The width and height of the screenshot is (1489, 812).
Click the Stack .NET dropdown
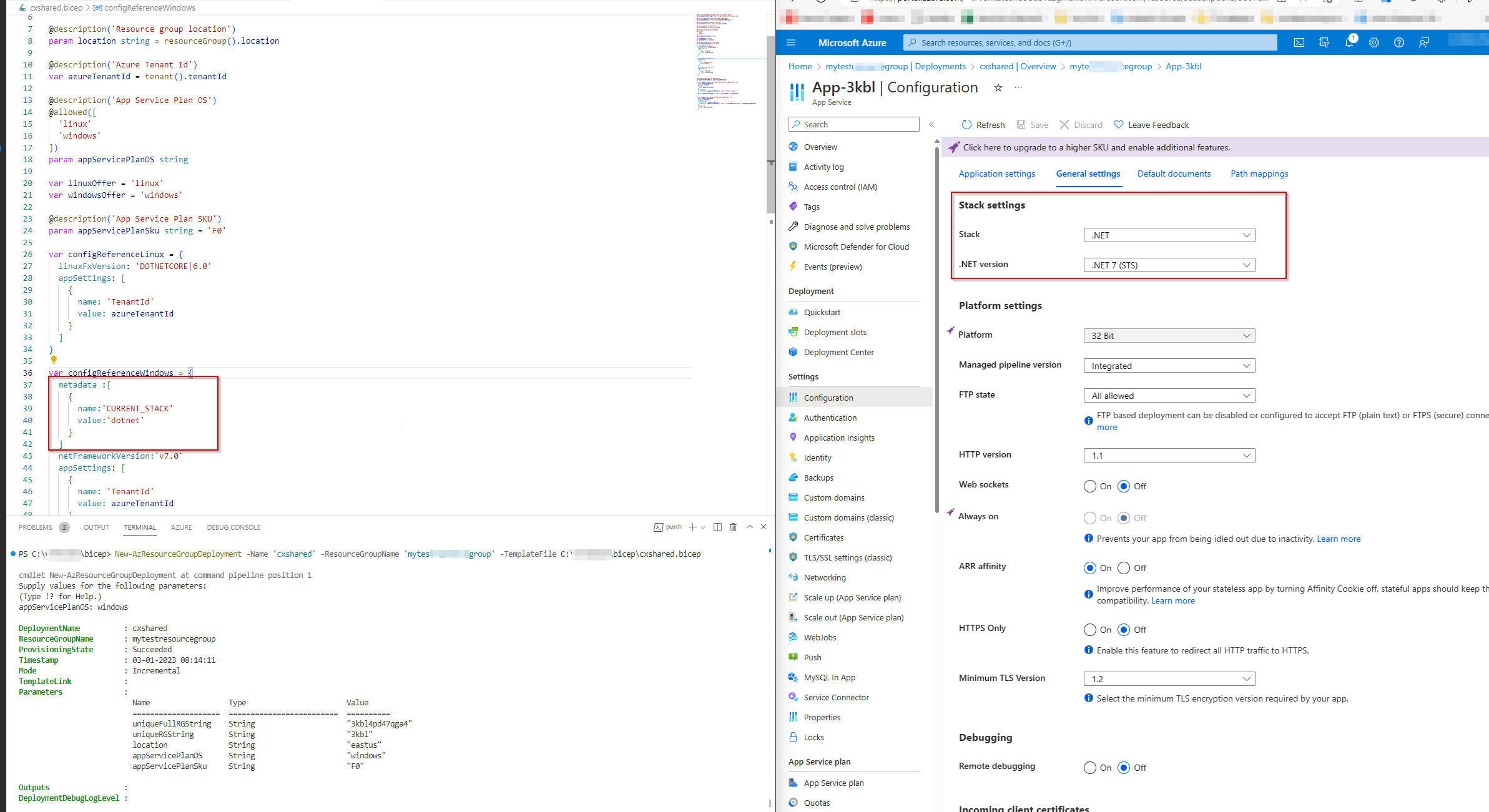1168,235
